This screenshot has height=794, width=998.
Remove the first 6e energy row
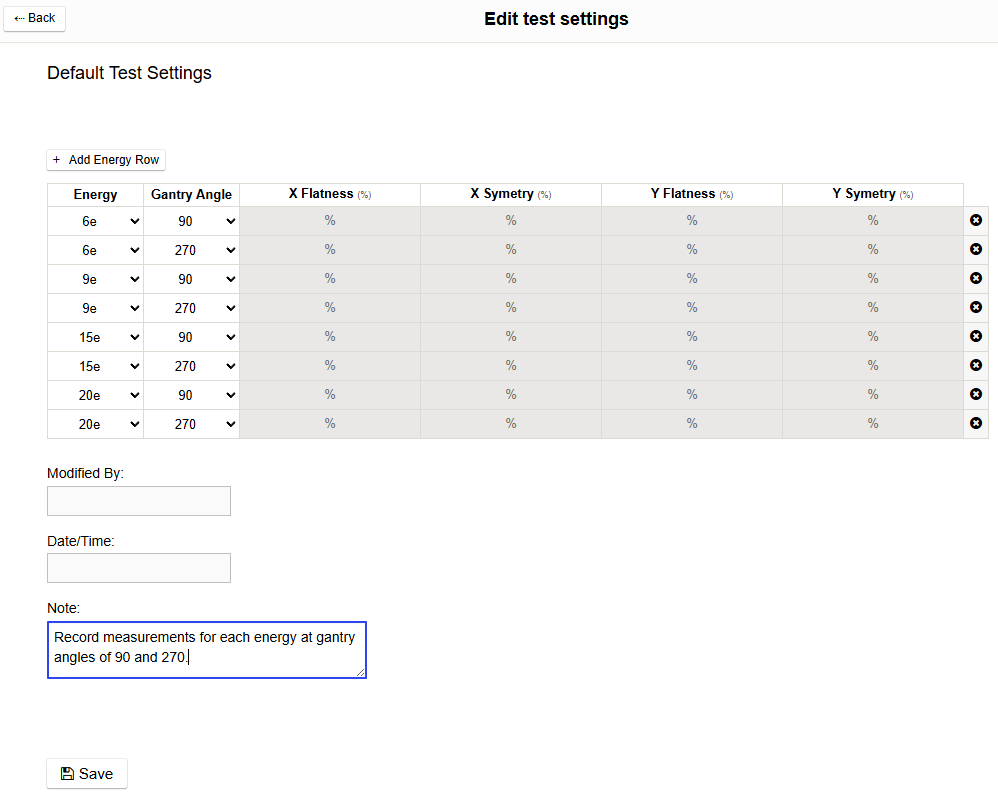point(976,220)
